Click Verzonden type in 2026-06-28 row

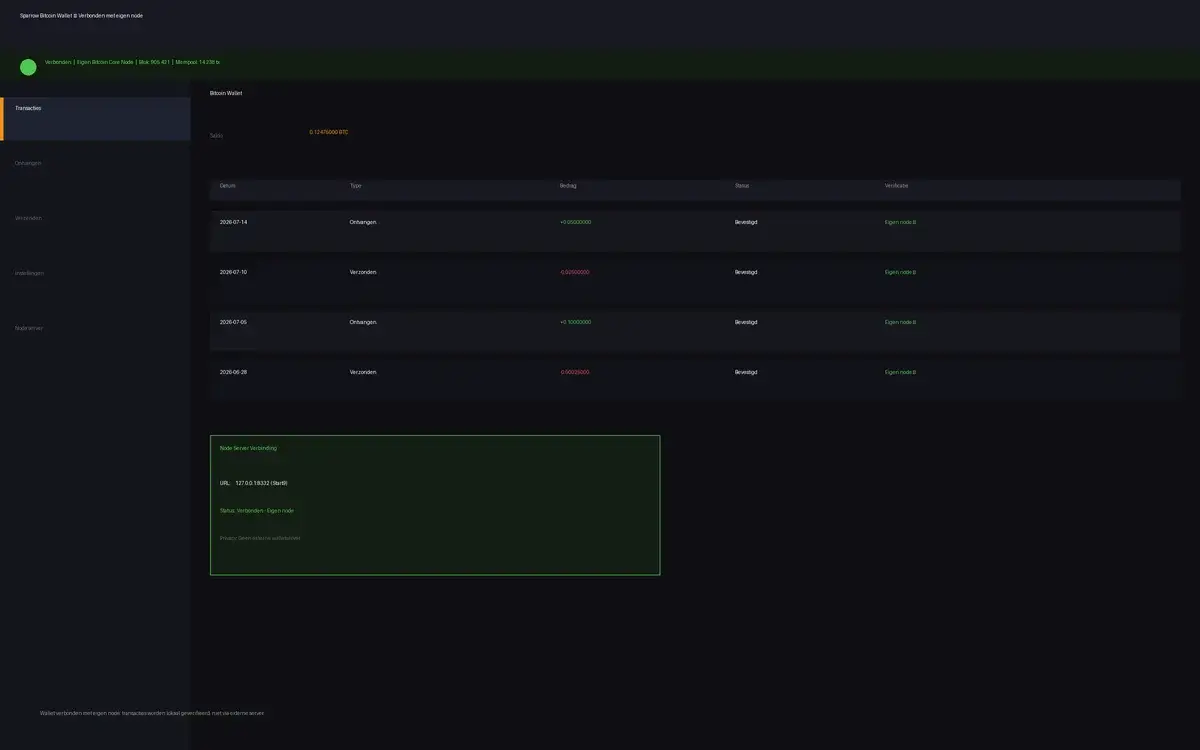pos(363,372)
